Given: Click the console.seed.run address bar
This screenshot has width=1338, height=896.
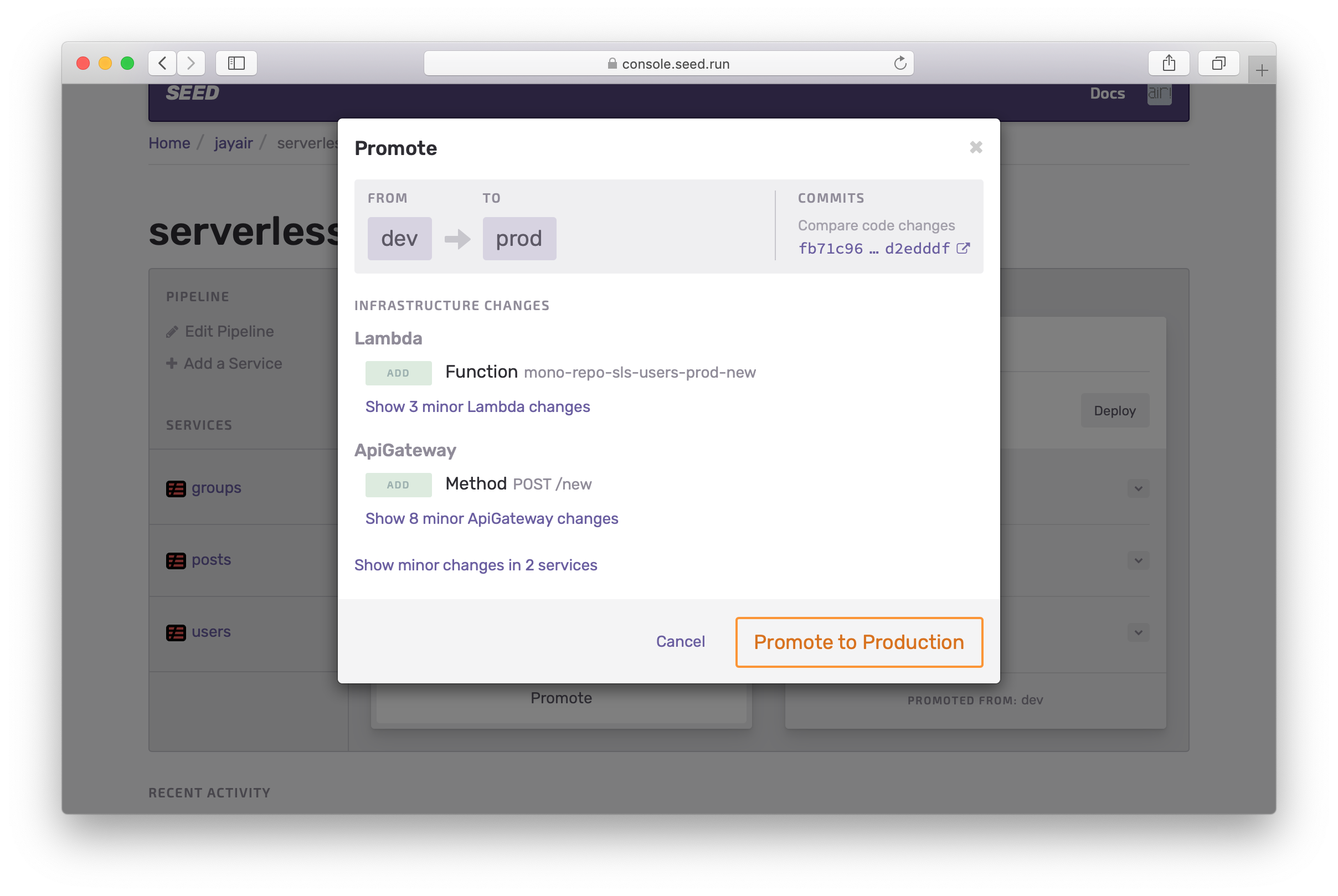Looking at the screenshot, I should pos(668,64).
